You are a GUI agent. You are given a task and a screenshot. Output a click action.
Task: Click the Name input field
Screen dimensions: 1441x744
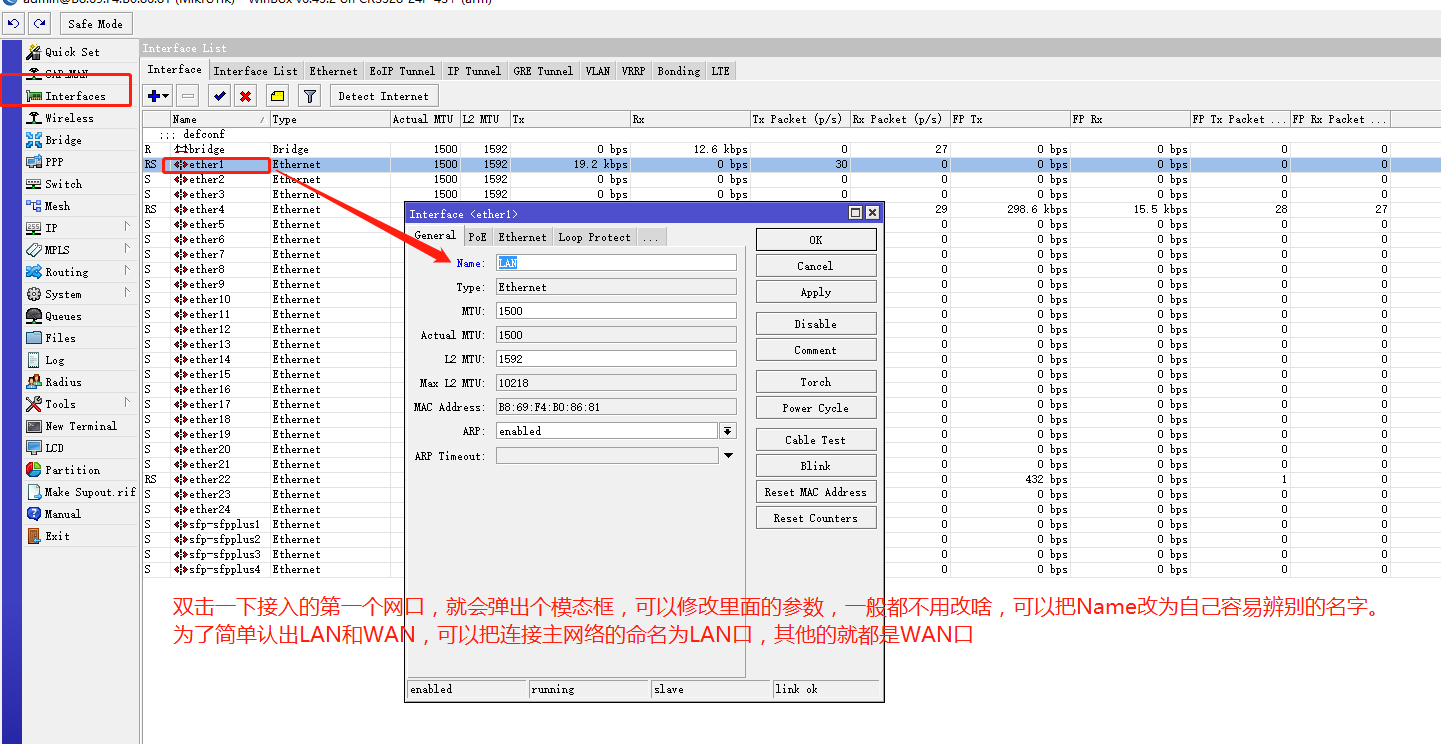(616, 263)
